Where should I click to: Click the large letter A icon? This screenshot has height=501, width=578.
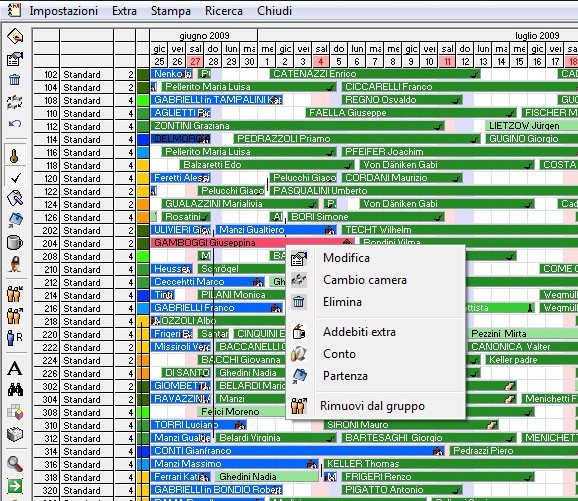click(15, 368)
